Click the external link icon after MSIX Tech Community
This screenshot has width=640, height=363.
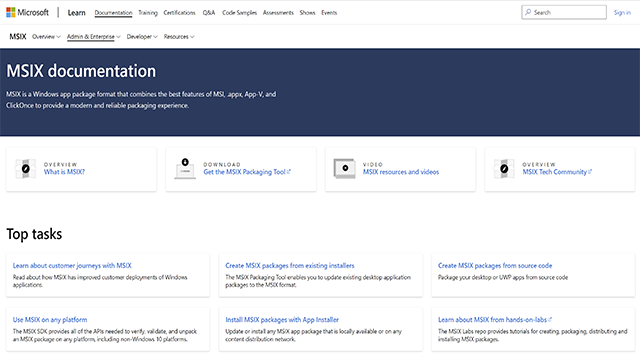tap(590, 172)
